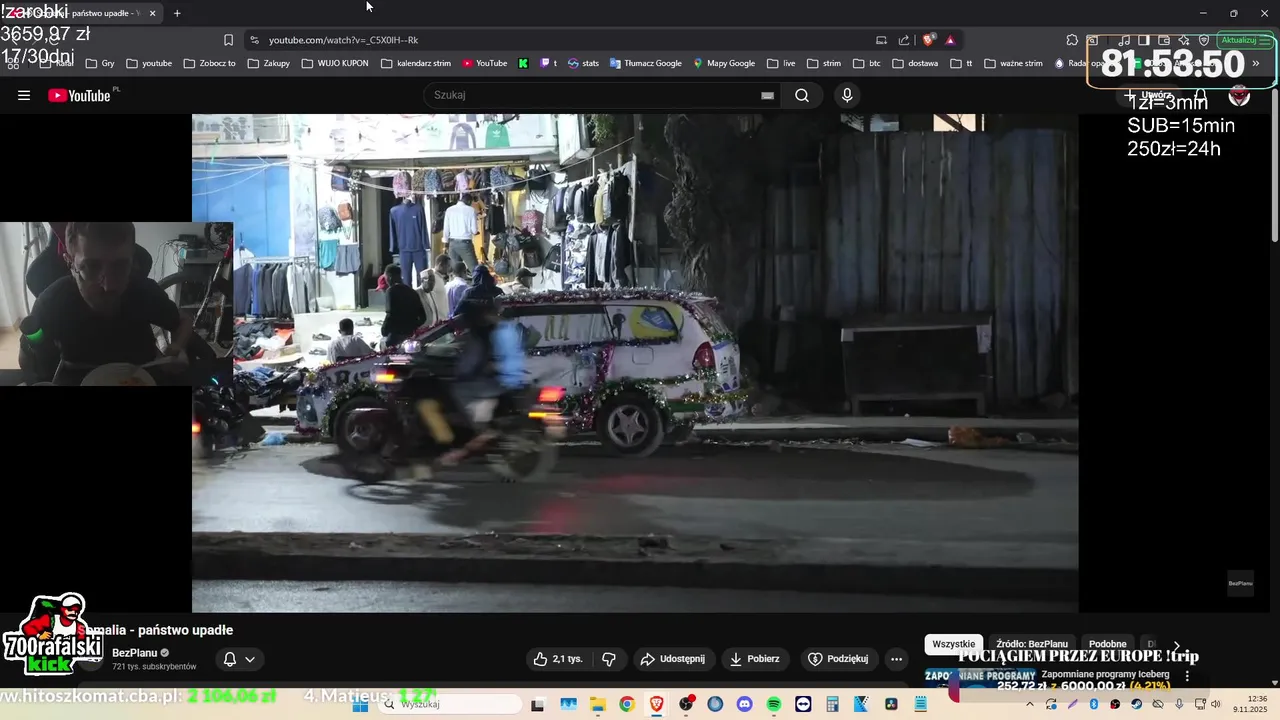The height and width of the screenshot is (720, 1280).
Task: Open Notepad from the taskbar
Action: (921, 704)
